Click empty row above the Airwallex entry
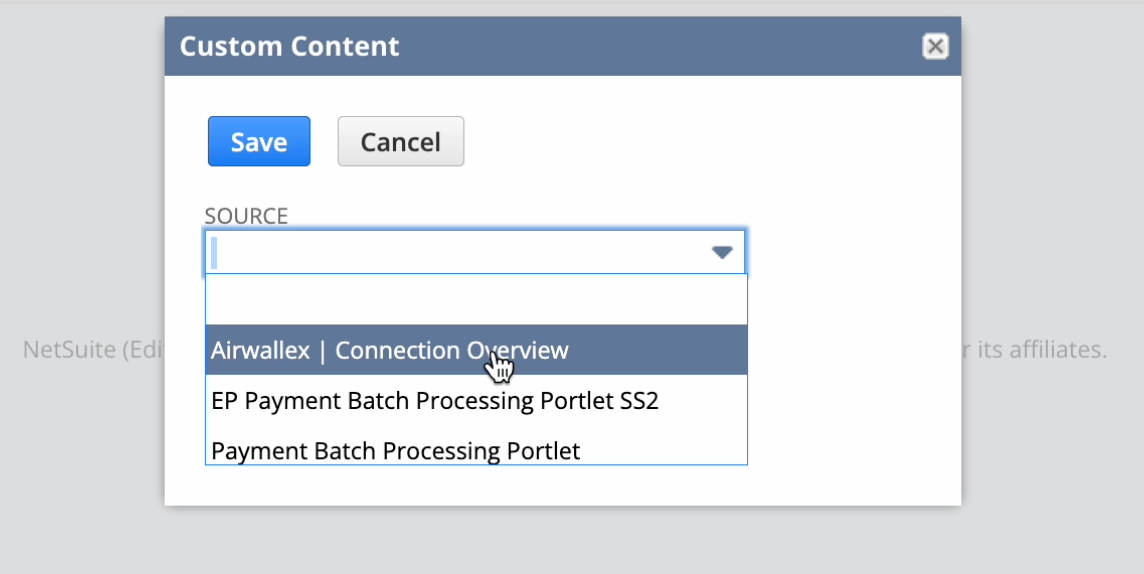The width and height of the screenshot is (1144, 574). (x=476, y=299)
